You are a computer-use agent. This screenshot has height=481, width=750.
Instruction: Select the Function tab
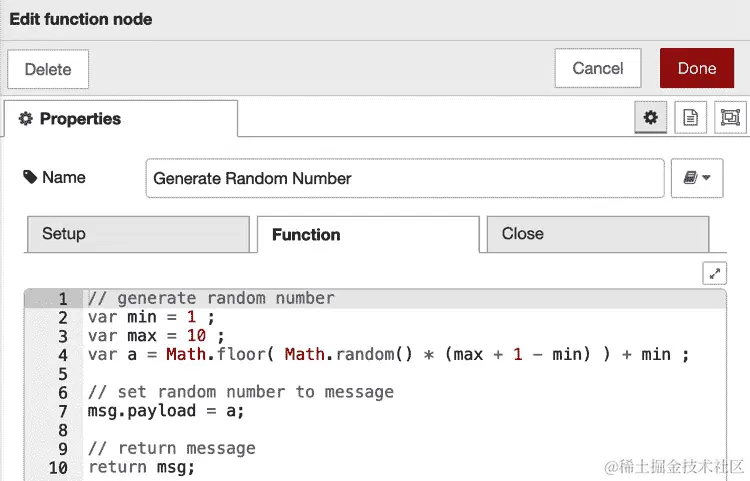click(368, 234)
